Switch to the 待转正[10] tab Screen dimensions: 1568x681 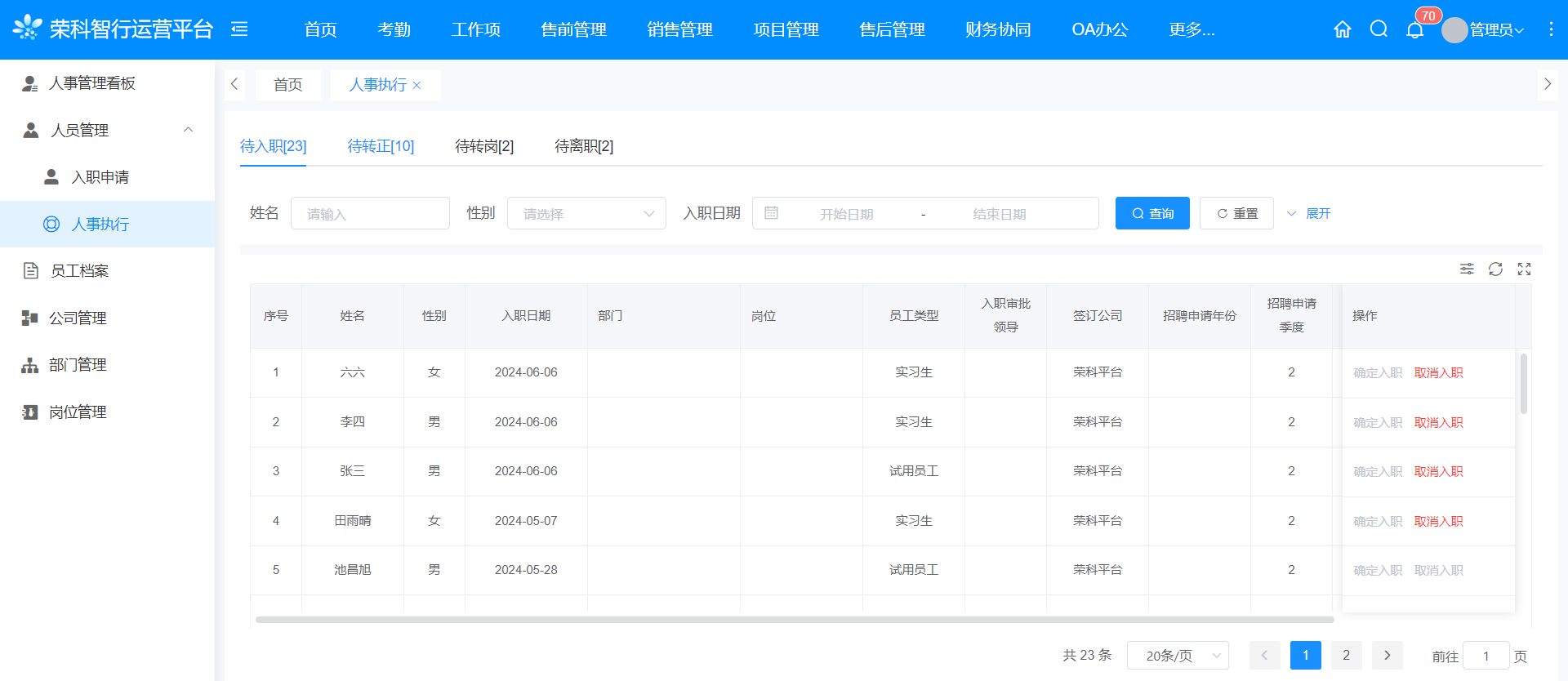click(381, 146)
